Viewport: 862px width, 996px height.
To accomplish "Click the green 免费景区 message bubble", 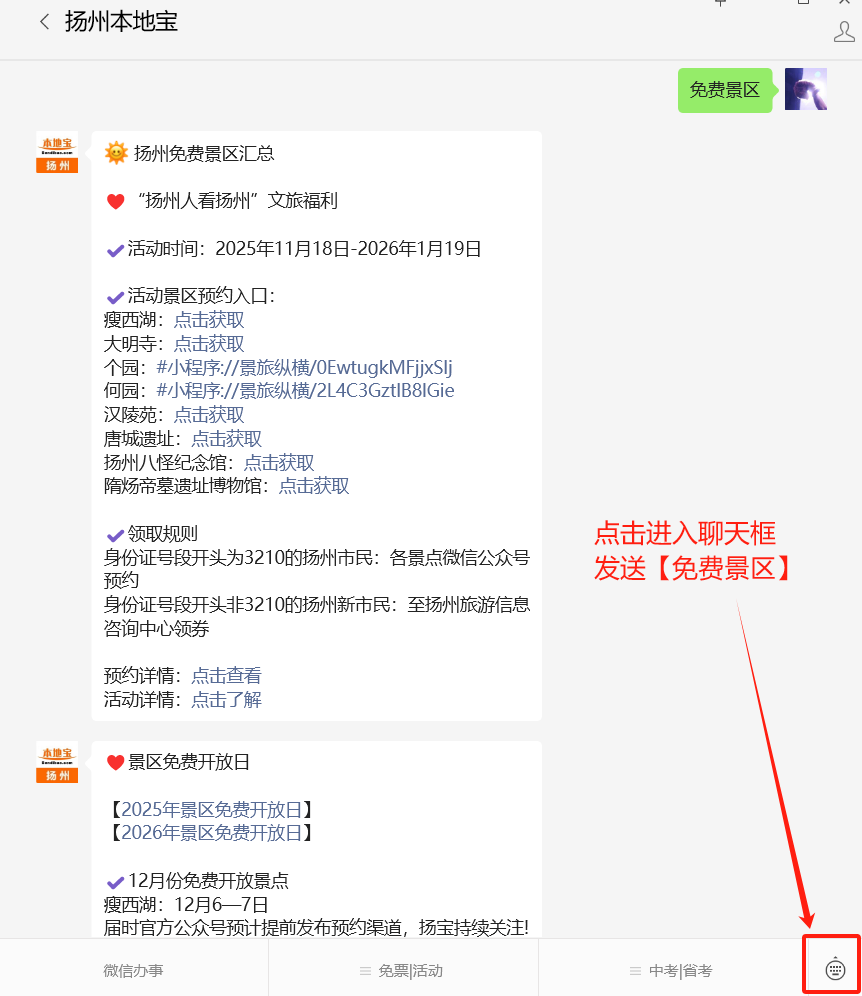I will coord(726,90).
